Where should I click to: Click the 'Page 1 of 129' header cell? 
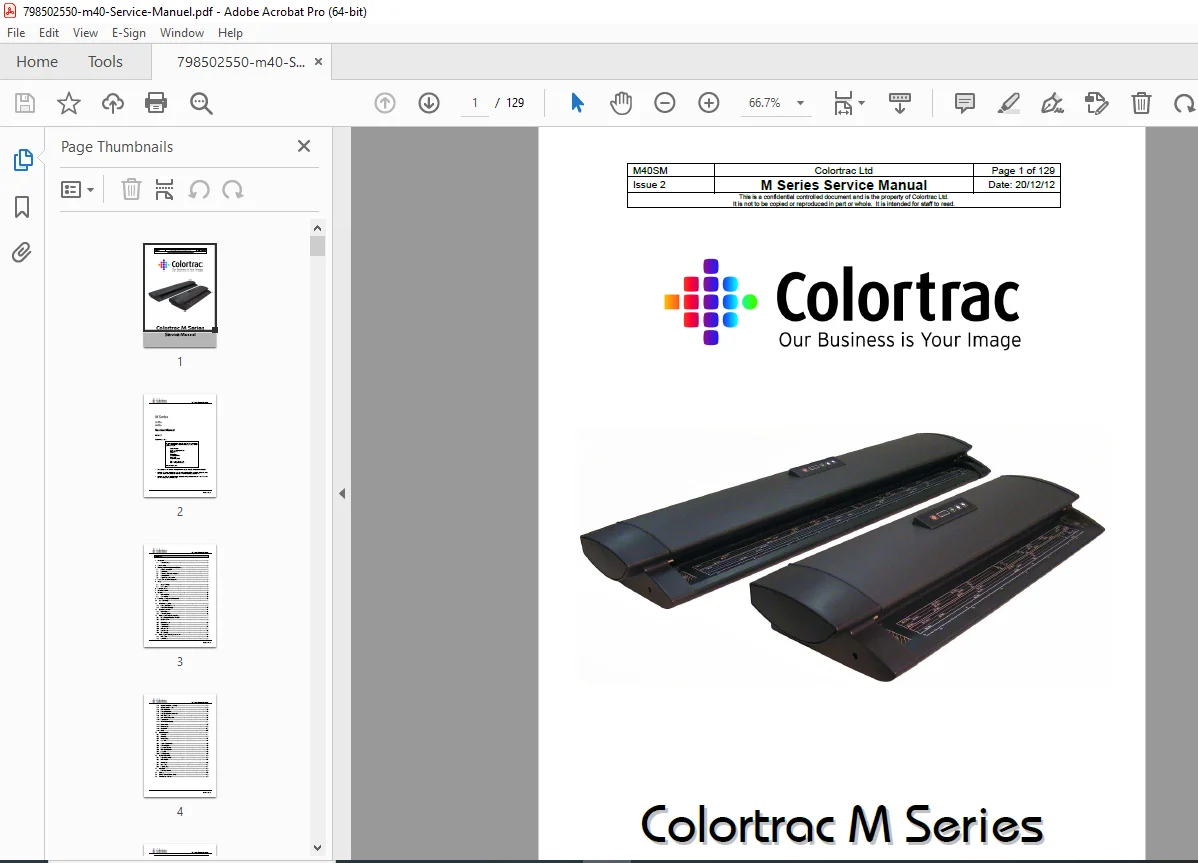1017,170
